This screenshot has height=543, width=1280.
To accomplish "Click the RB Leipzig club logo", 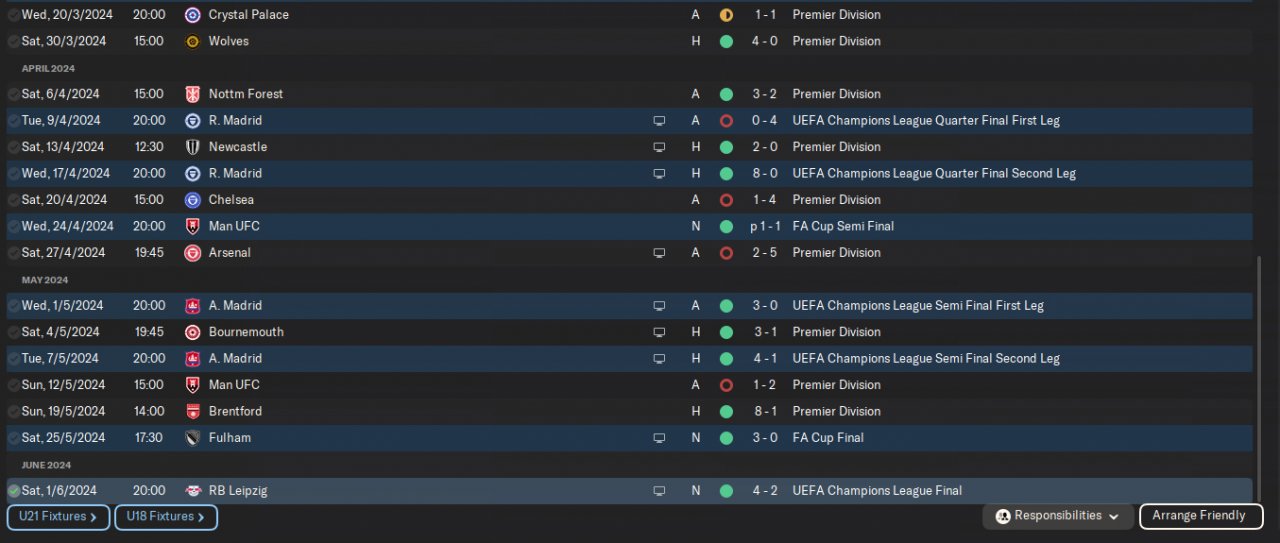I will [193, 491].
